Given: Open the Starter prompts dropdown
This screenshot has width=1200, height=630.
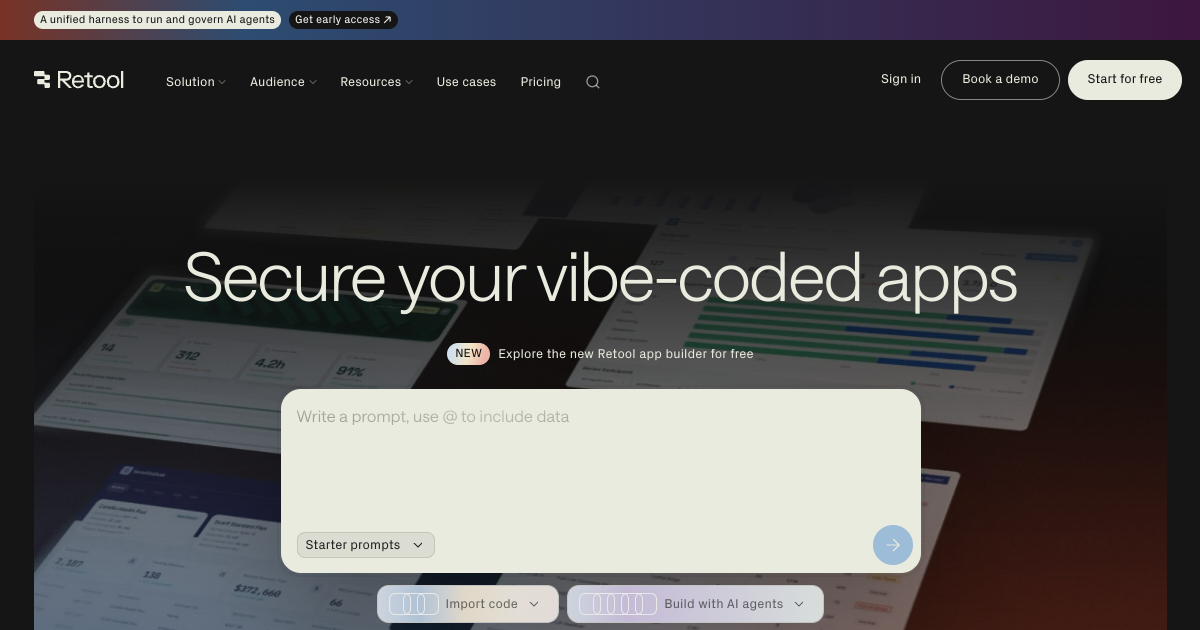Looking at the screenshot, I should (x=366, y=545).
